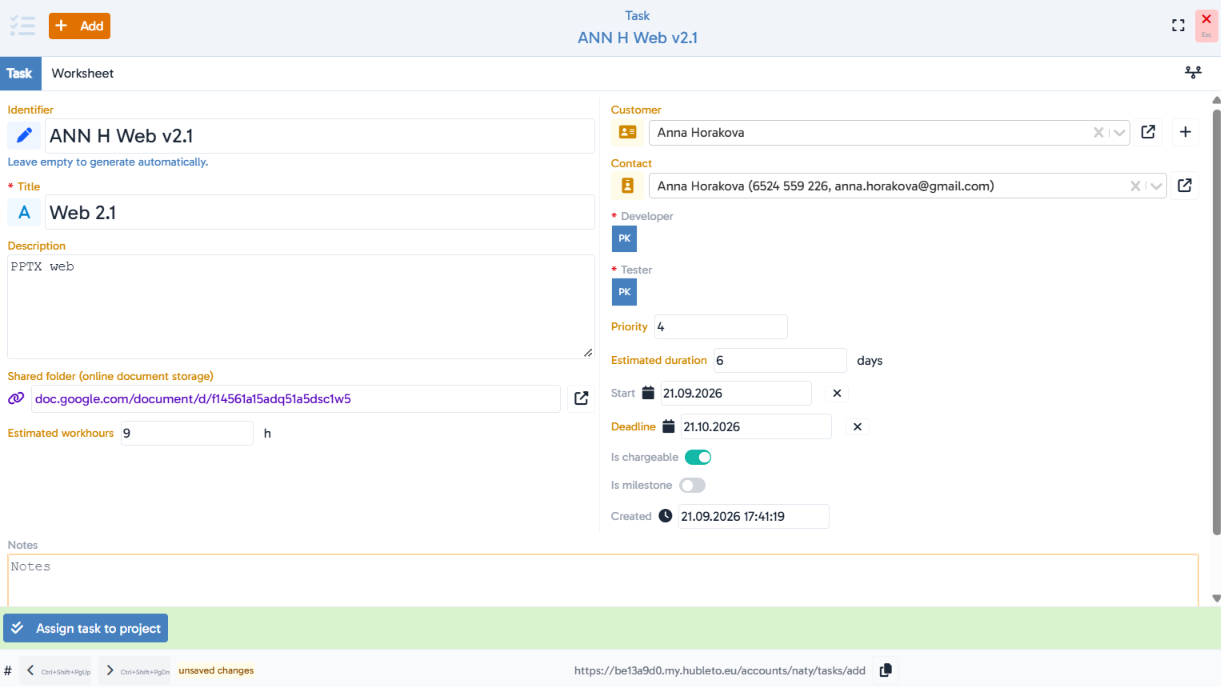
Task: Click inside the Notes text area
Action: tap(603, 580)
